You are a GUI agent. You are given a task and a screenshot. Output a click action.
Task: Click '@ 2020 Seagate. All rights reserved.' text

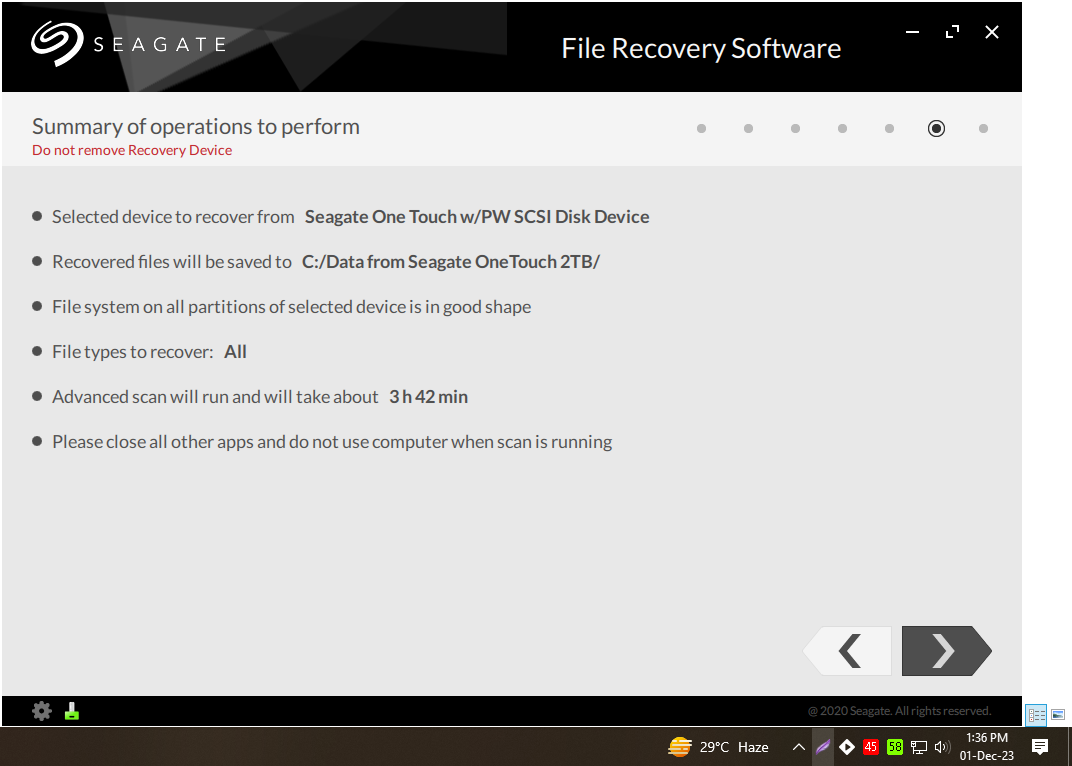(x=899, y=711)
